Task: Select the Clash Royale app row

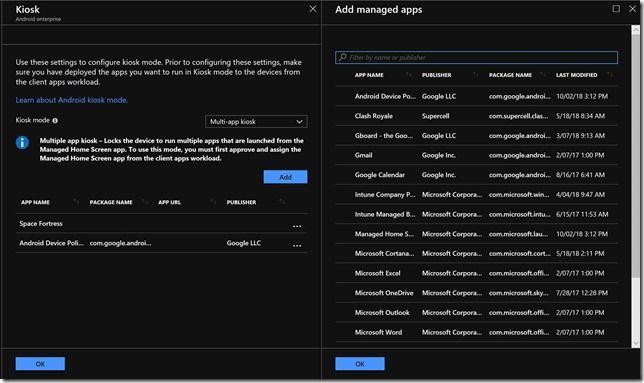Action: pos(476,116)
